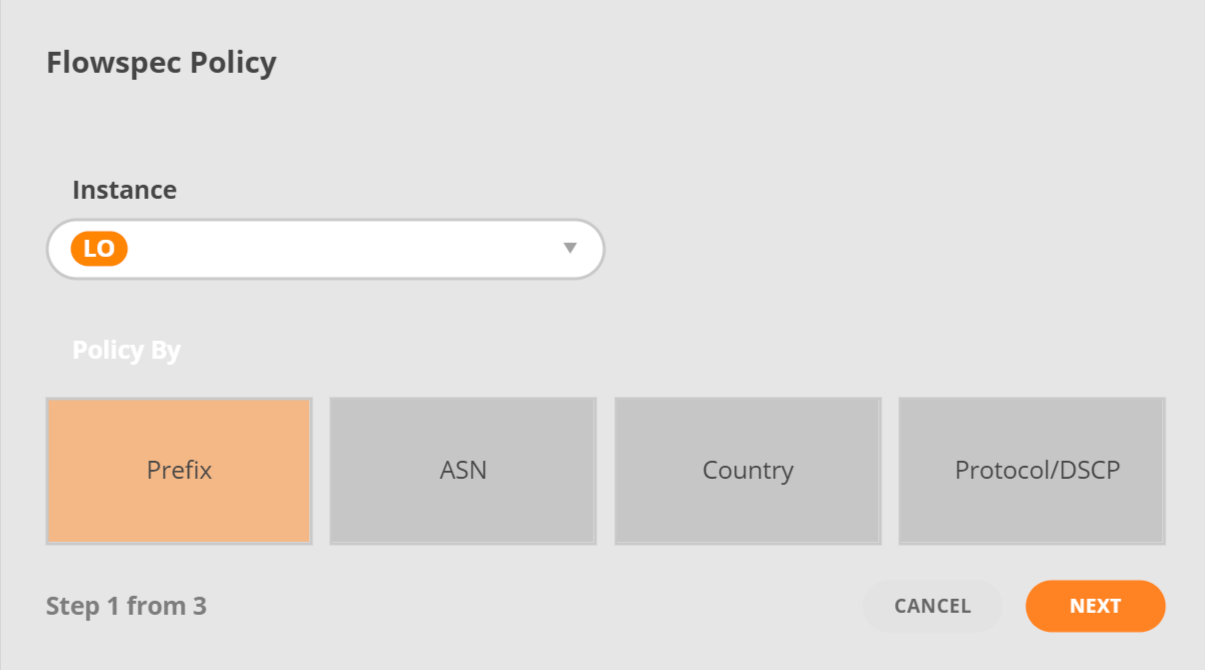This screenshot has height=670, width=1205.
Task: Select the Protocol/DSCP policy tile
Action: (x=1032, y=471)
